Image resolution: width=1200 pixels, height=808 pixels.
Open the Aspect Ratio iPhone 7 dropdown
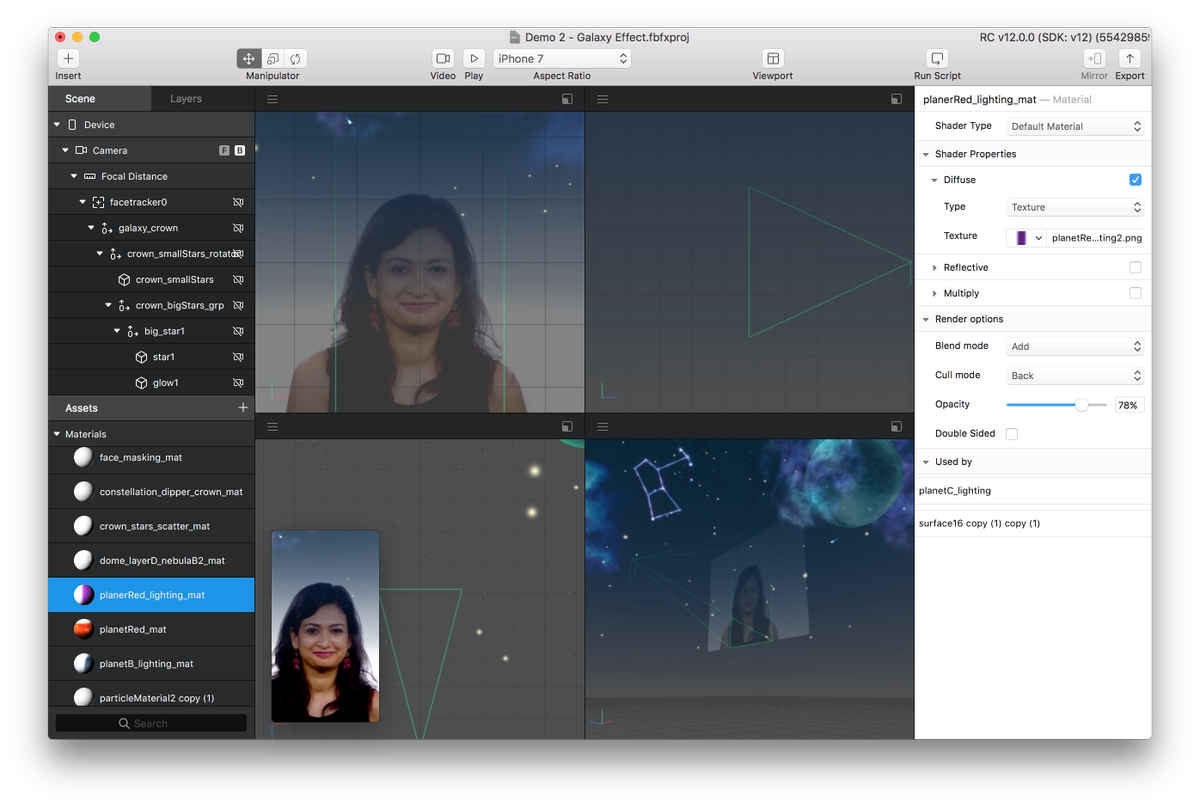point(562,59)
